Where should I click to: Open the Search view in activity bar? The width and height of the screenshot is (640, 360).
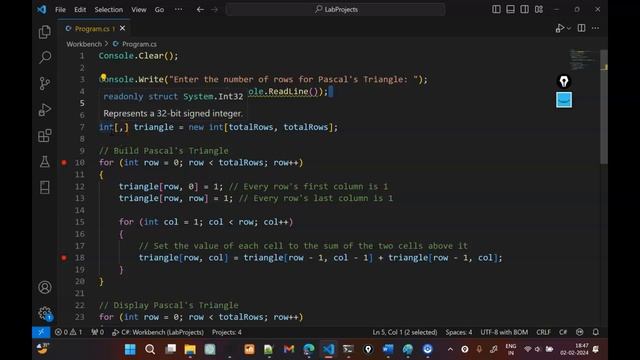coord(45,57)
